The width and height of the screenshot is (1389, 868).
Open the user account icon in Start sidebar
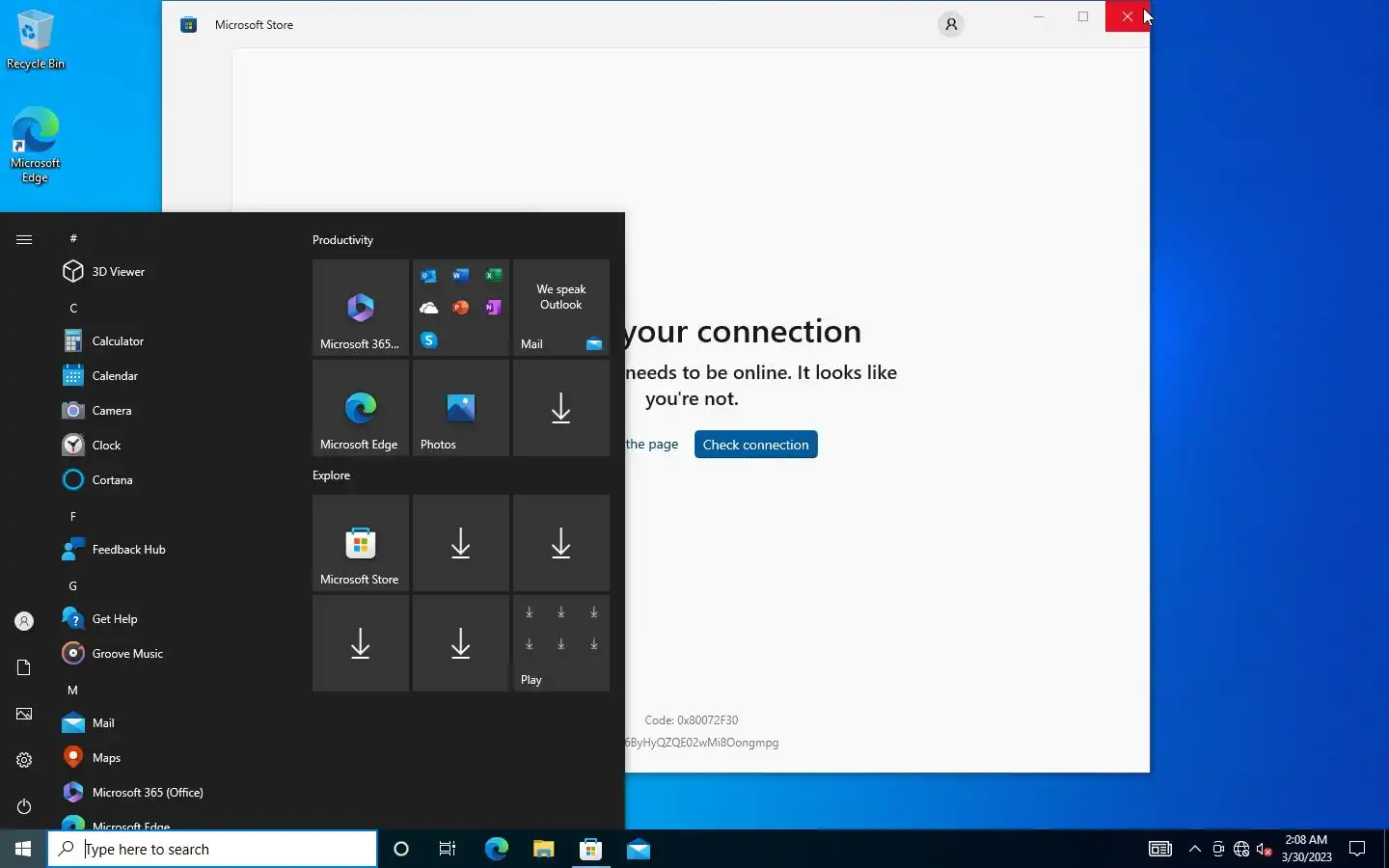[24, 622]
